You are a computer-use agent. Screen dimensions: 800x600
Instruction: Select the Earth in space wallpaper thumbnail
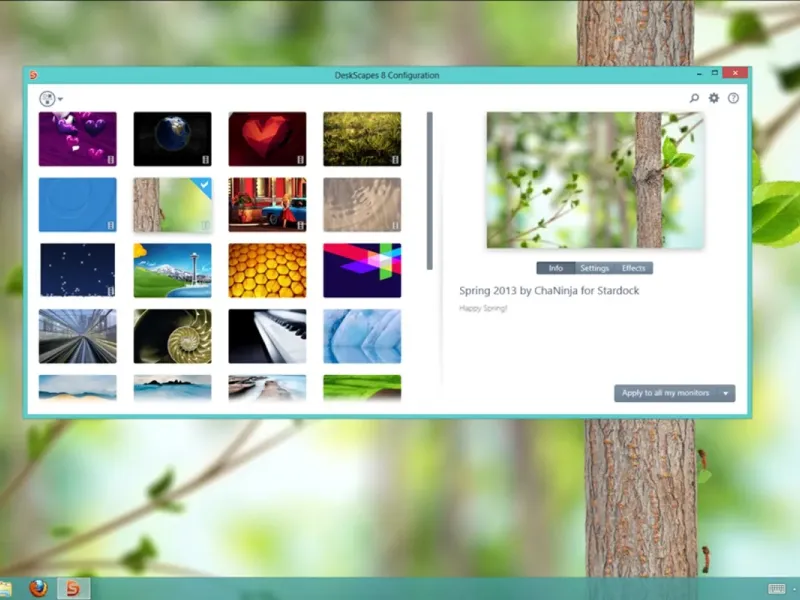point(172,139)
